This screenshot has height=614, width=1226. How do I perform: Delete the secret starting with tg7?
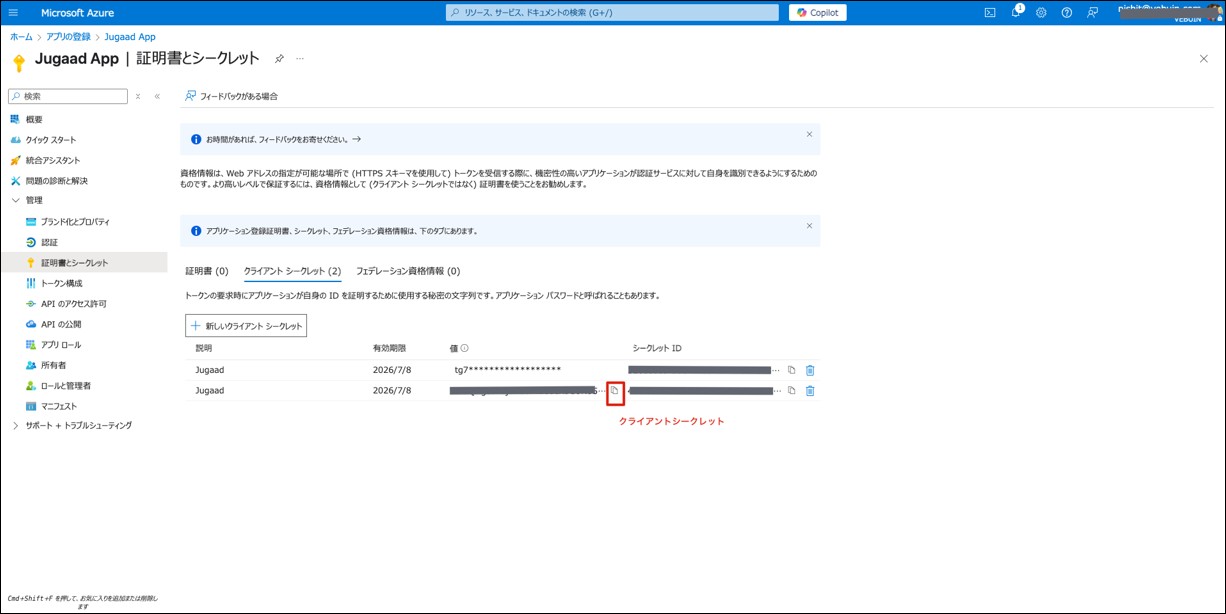tap(810, 370)
